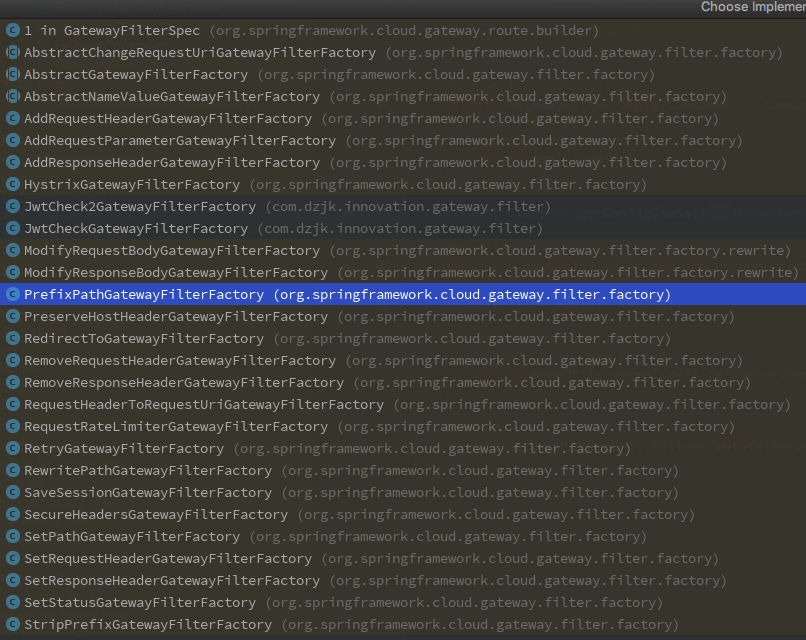Open RewritePathGatewayFilterFactory implementation
The width and height of the screenshot is (806, 640).
[x=403, y=470]
